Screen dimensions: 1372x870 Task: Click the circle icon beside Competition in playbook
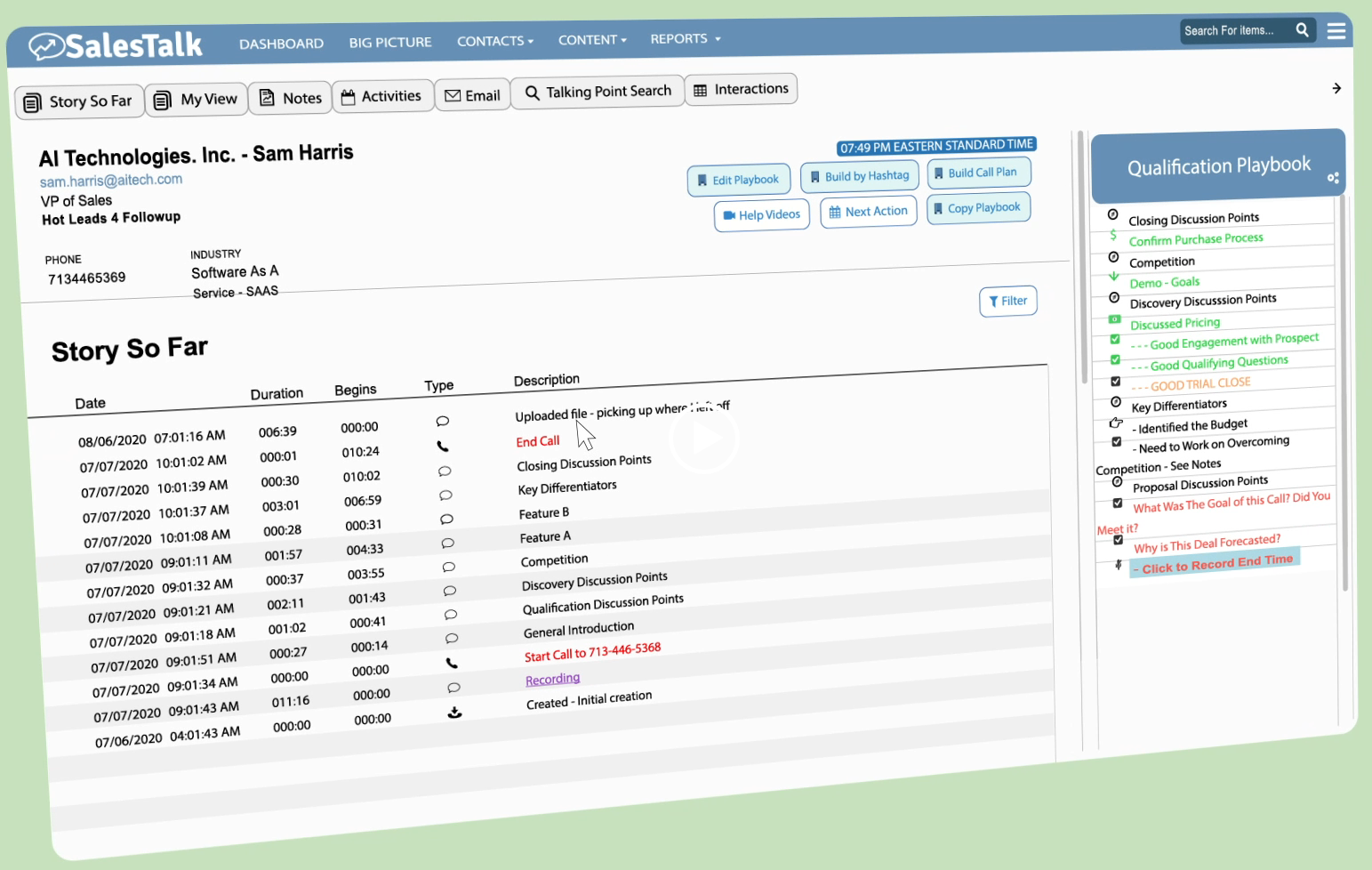coord(1113,257)
